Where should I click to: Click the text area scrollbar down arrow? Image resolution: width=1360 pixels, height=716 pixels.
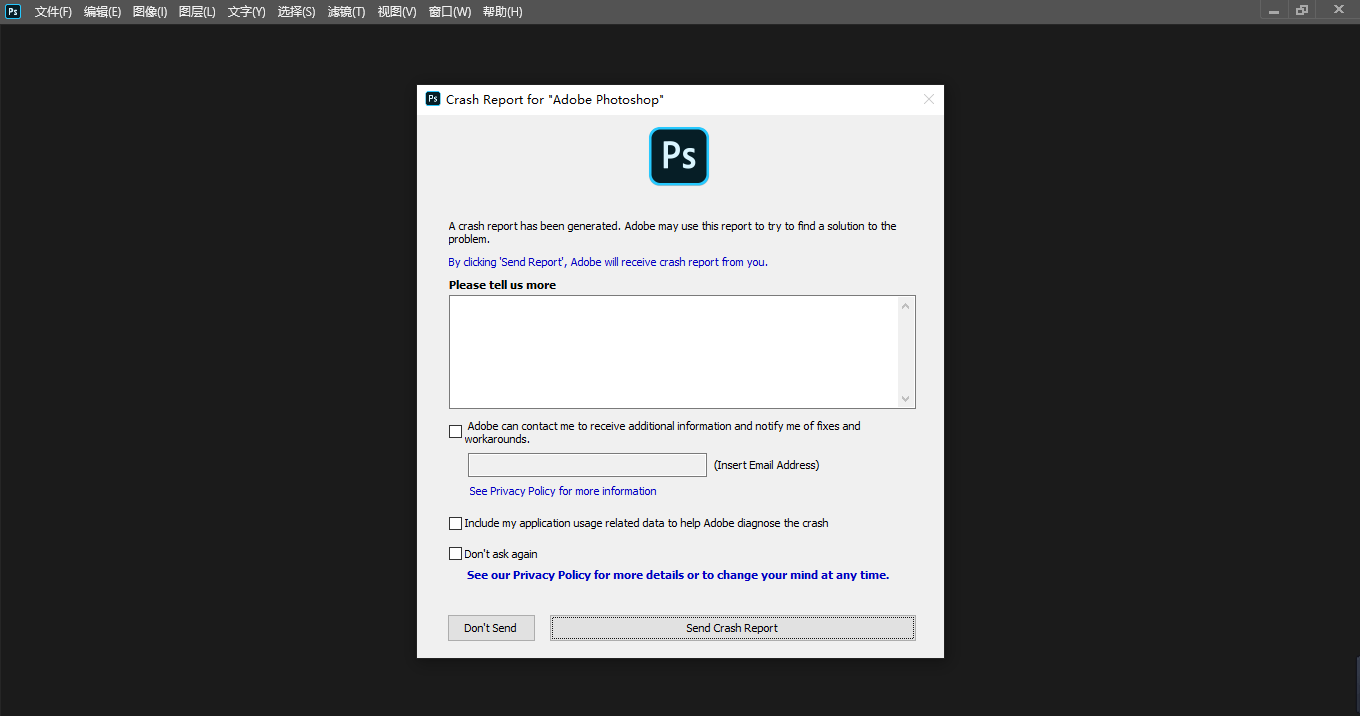tap(906, 400)
